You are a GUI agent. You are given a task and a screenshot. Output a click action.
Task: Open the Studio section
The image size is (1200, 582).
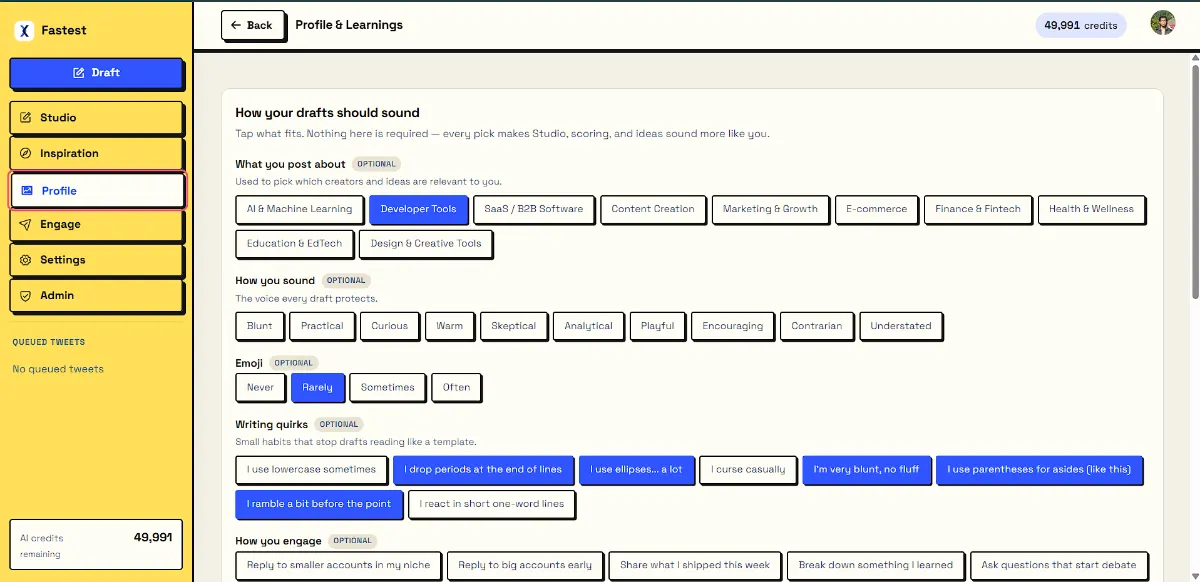[96, 118]
